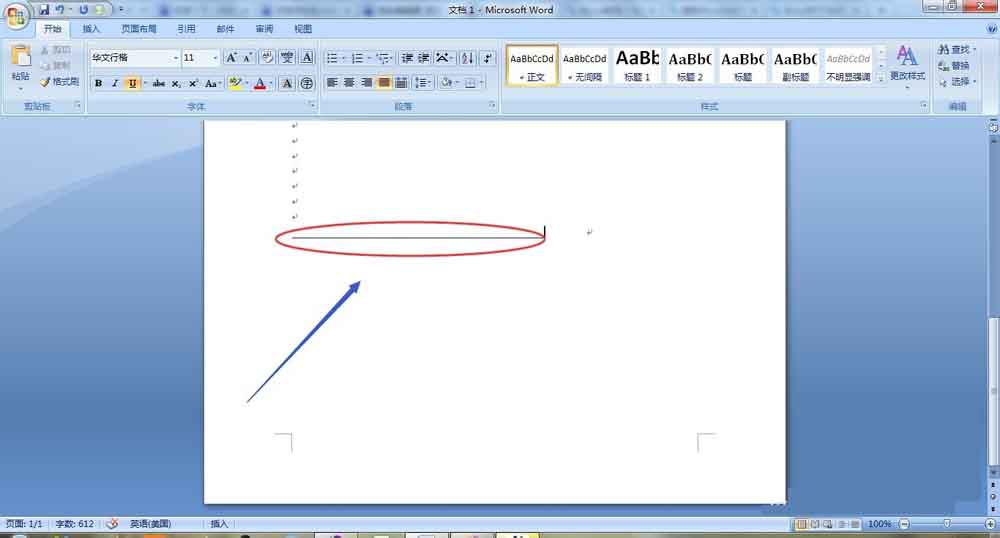
Task: Apply the 不明显强调 (Subtle Emphasis) style
Action: click(848, 65)
